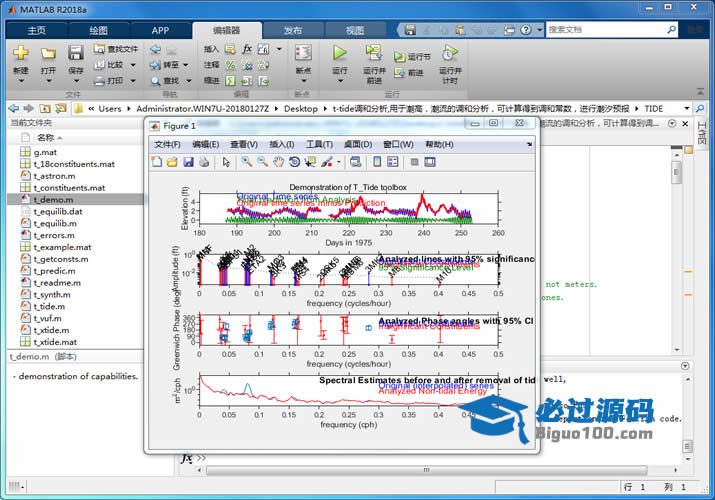This screenshot has height=500, width=715.
Task: Toggle the Zoom Out tool in Figure 1
Action: [x=263, y=162]
